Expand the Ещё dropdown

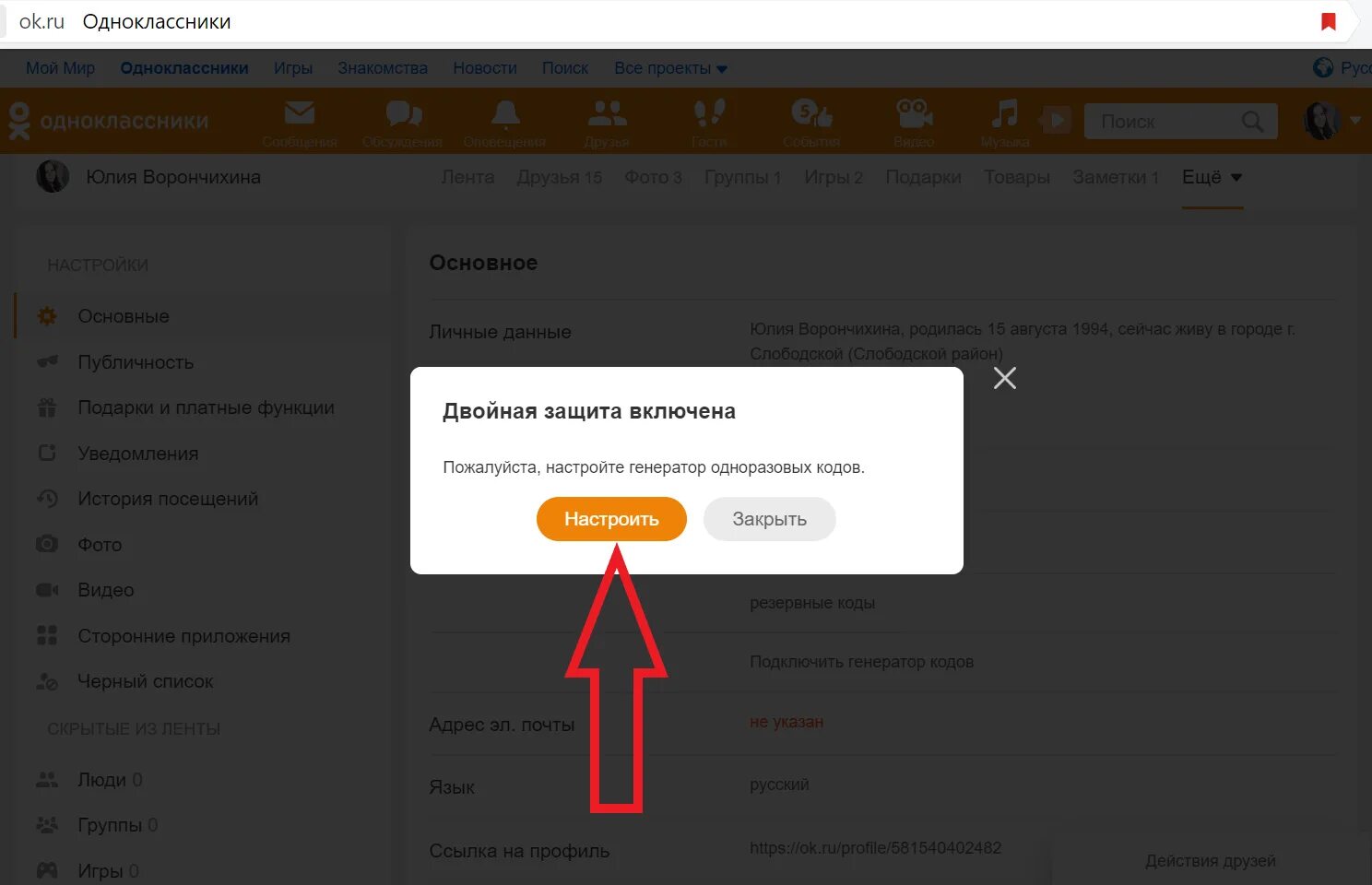pos(1212,177)
